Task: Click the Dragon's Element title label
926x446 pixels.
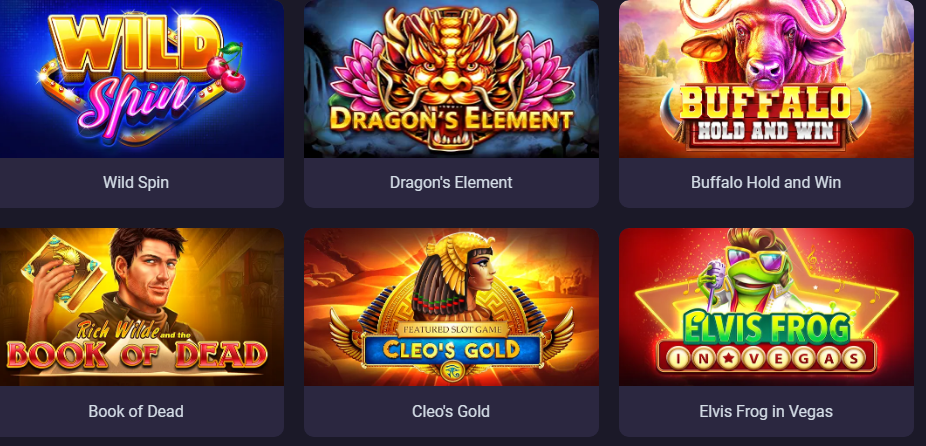Action: click(x=451, y=183)
